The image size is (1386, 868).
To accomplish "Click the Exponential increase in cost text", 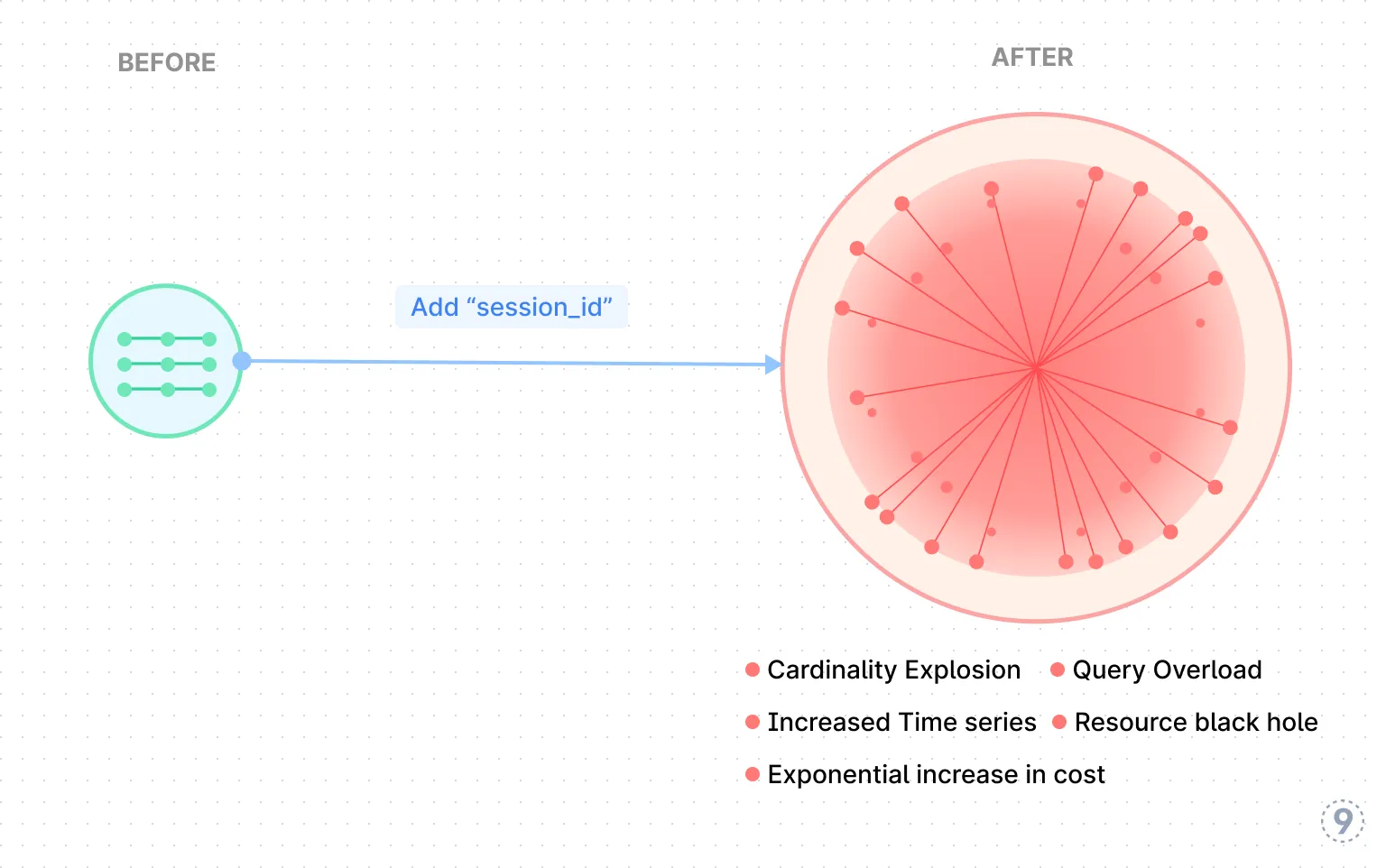I will point(936,774).
